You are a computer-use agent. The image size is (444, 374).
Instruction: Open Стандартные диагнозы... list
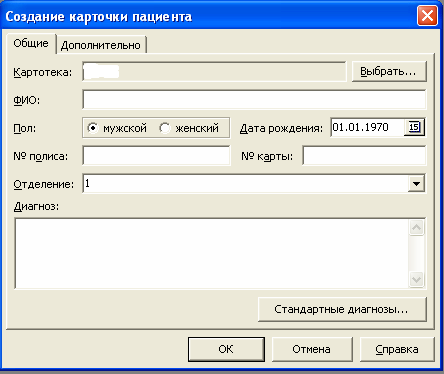tap(342, 309)
